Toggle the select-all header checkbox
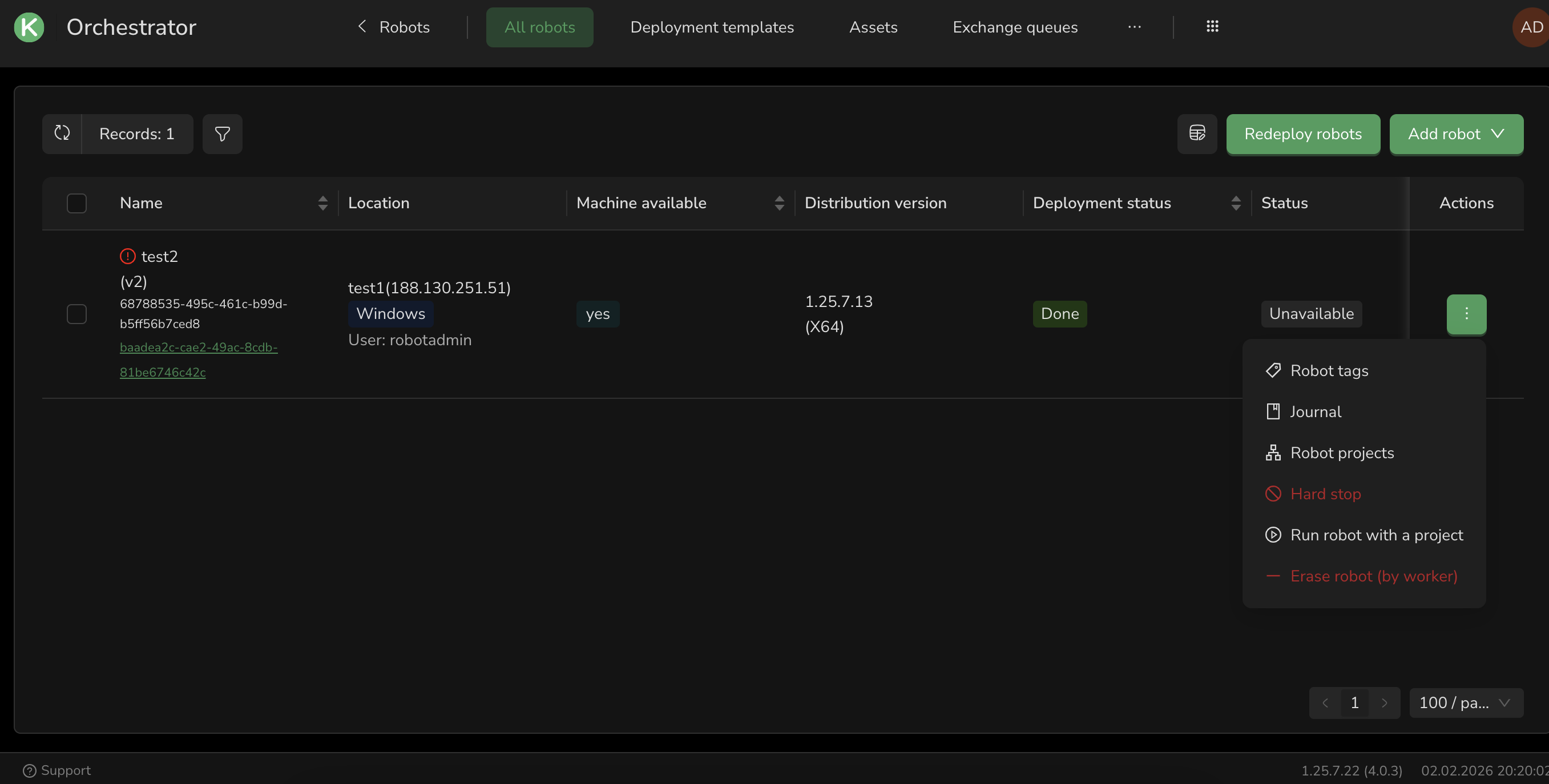 point(76,203)
